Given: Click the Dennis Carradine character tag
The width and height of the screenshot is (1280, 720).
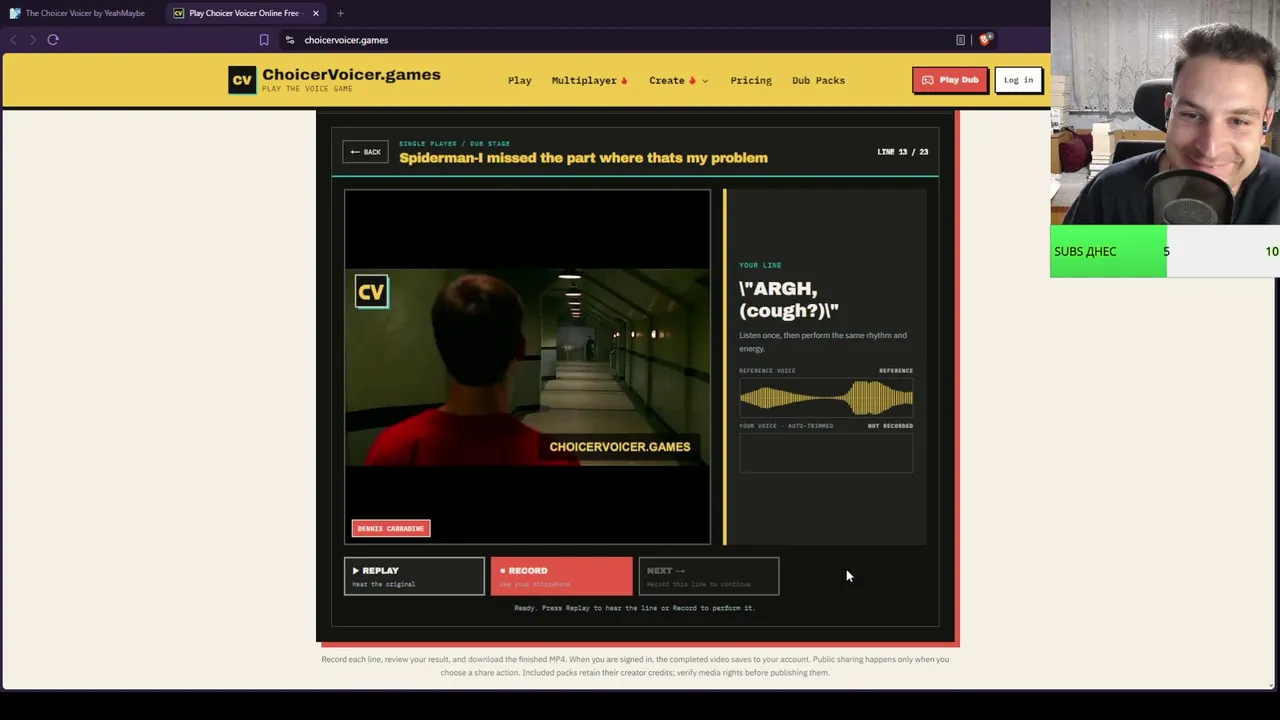Looking at the screenshot, I should tap(391, 528).
